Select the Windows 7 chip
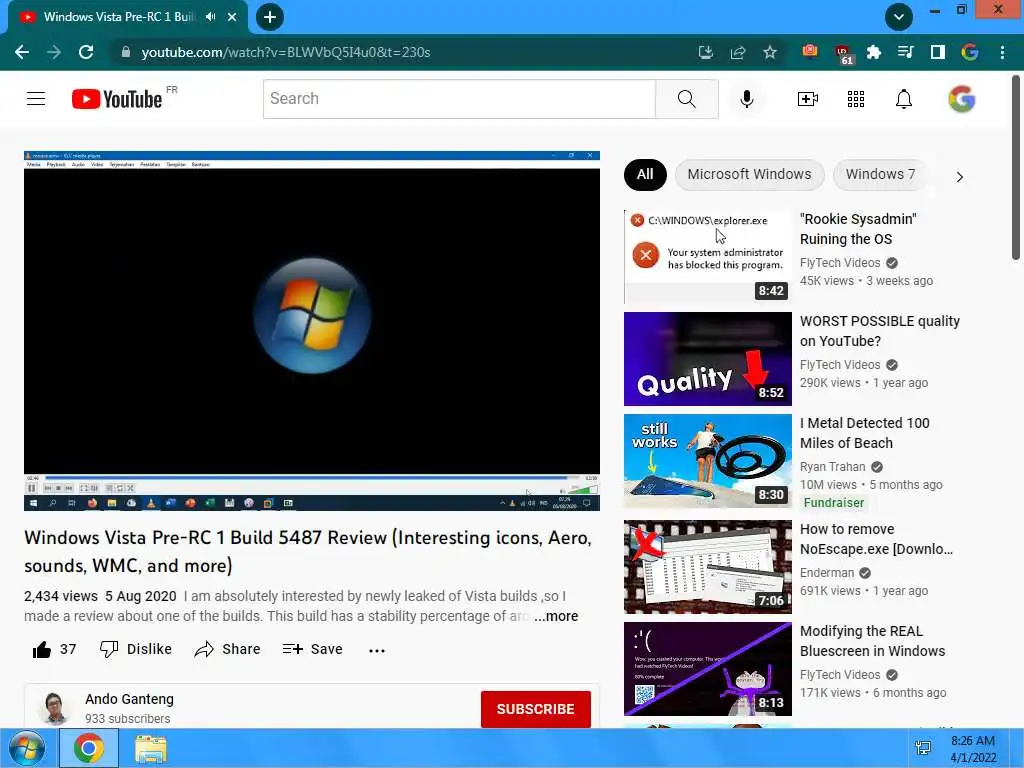This screenshot has width=1024, height=768. (880, 174)
